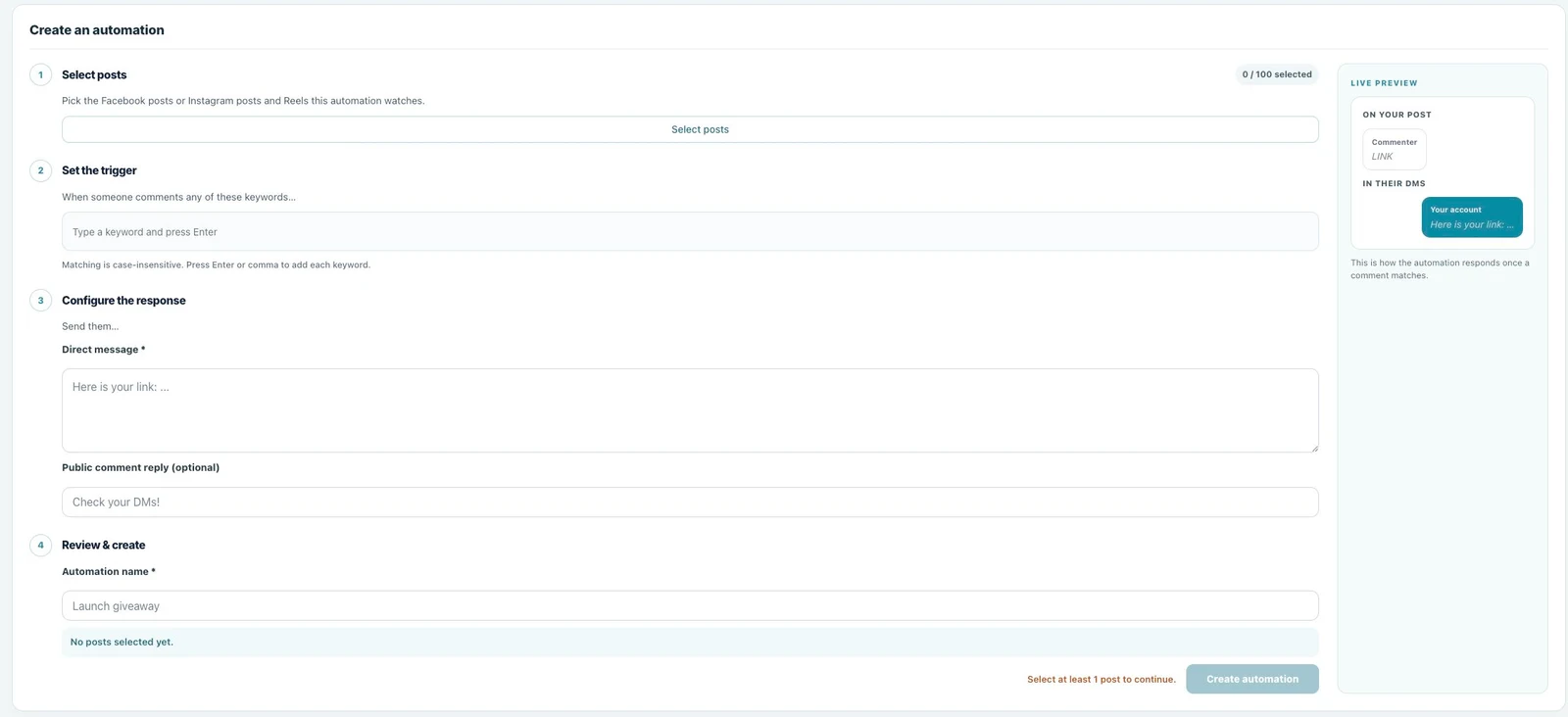The height and width of the screenshot is (717, 1568).
Task: Click the step 1 number circle
Action: point(40,74)
